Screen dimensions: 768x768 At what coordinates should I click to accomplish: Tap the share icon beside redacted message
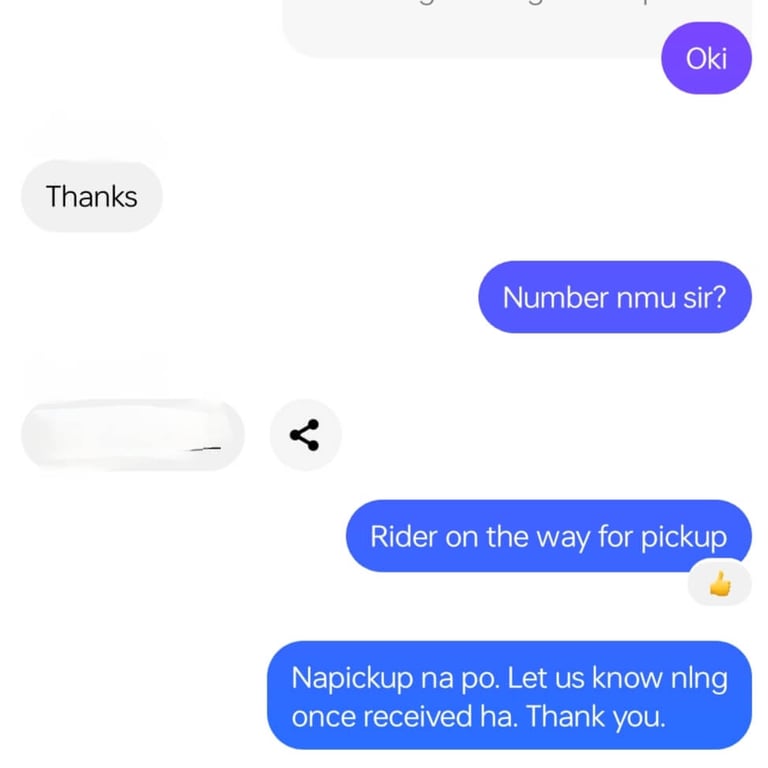[x=305, y=435]
